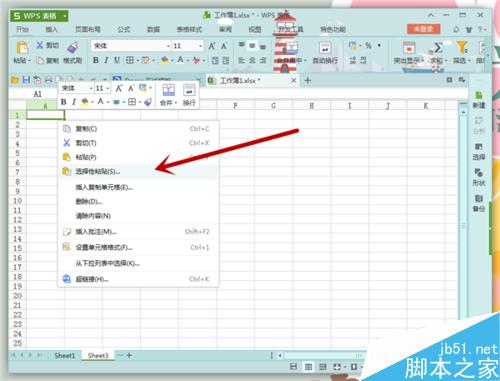
Task: Click the Auto Wrap (自动换行) ribbon icon
Action: (x=325, y=47)
